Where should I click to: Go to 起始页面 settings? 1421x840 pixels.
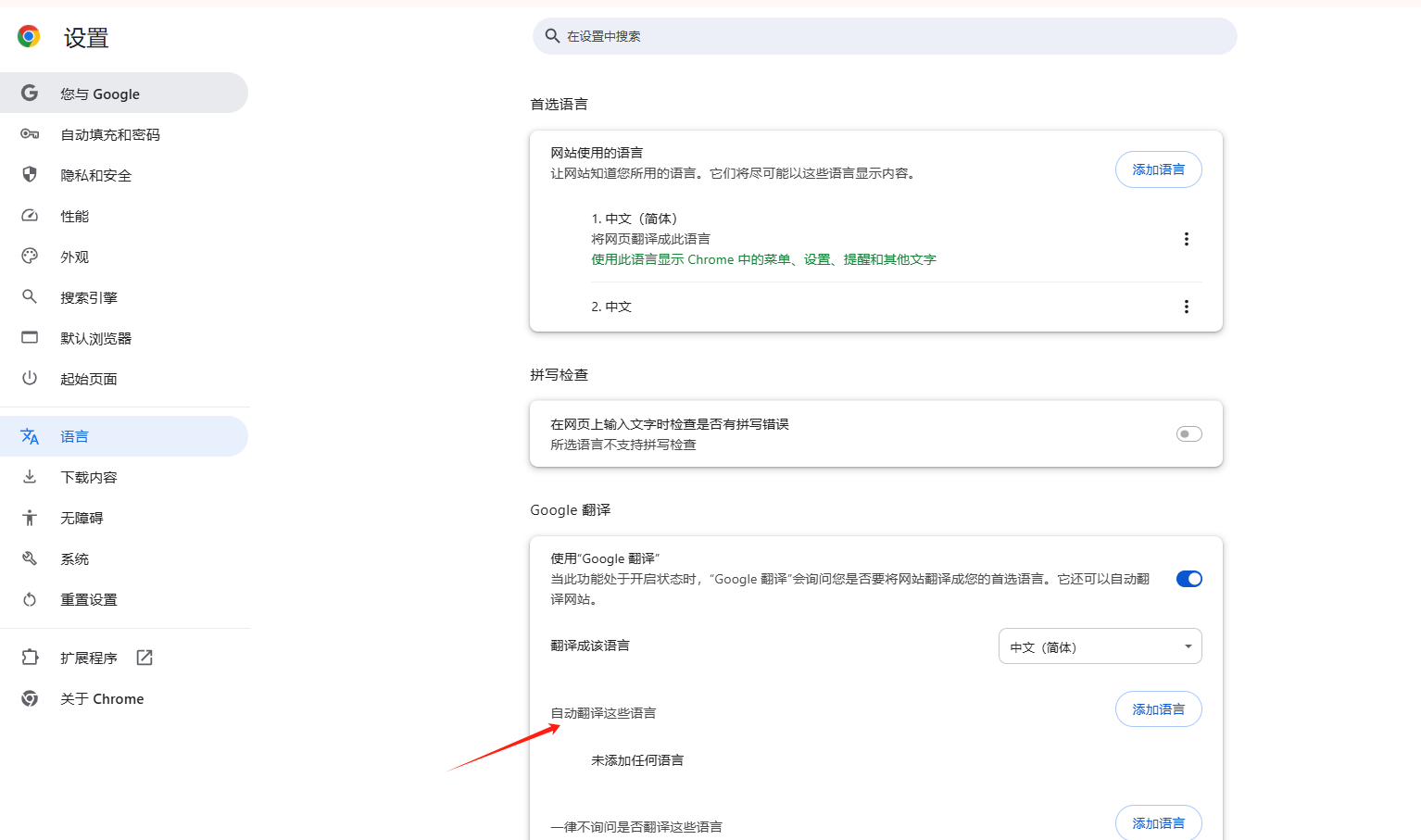tap(124, 379)
